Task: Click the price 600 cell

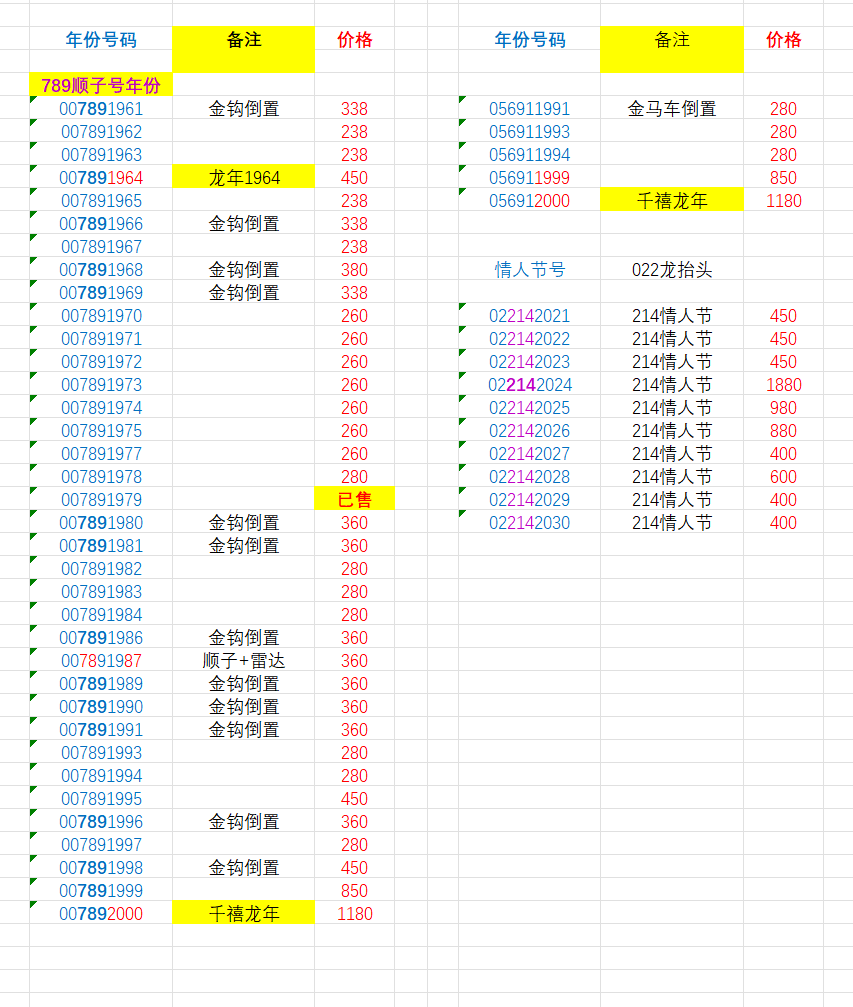Action: tap(784, 477)
